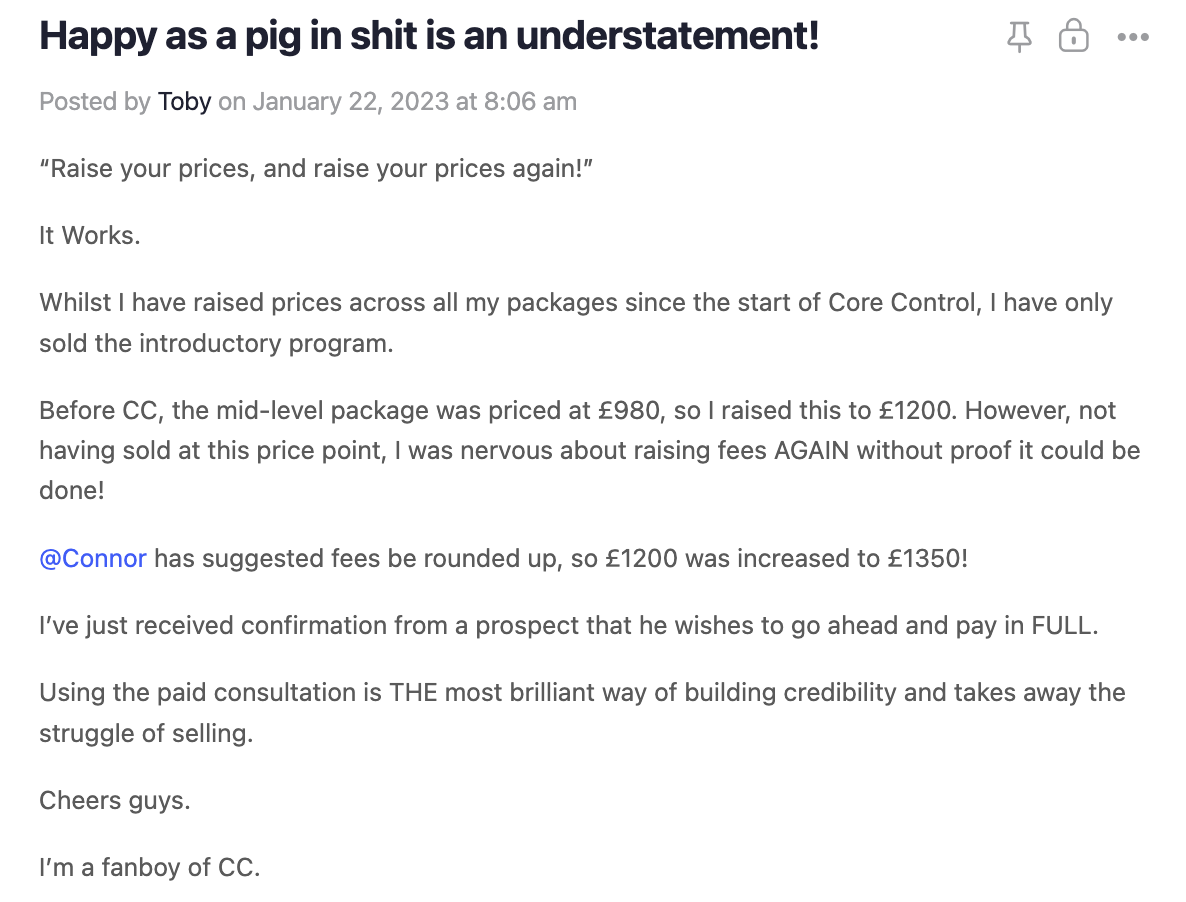Click the "Cheers guys." line
1186x902 pixels.
click(x=114, y=800)
